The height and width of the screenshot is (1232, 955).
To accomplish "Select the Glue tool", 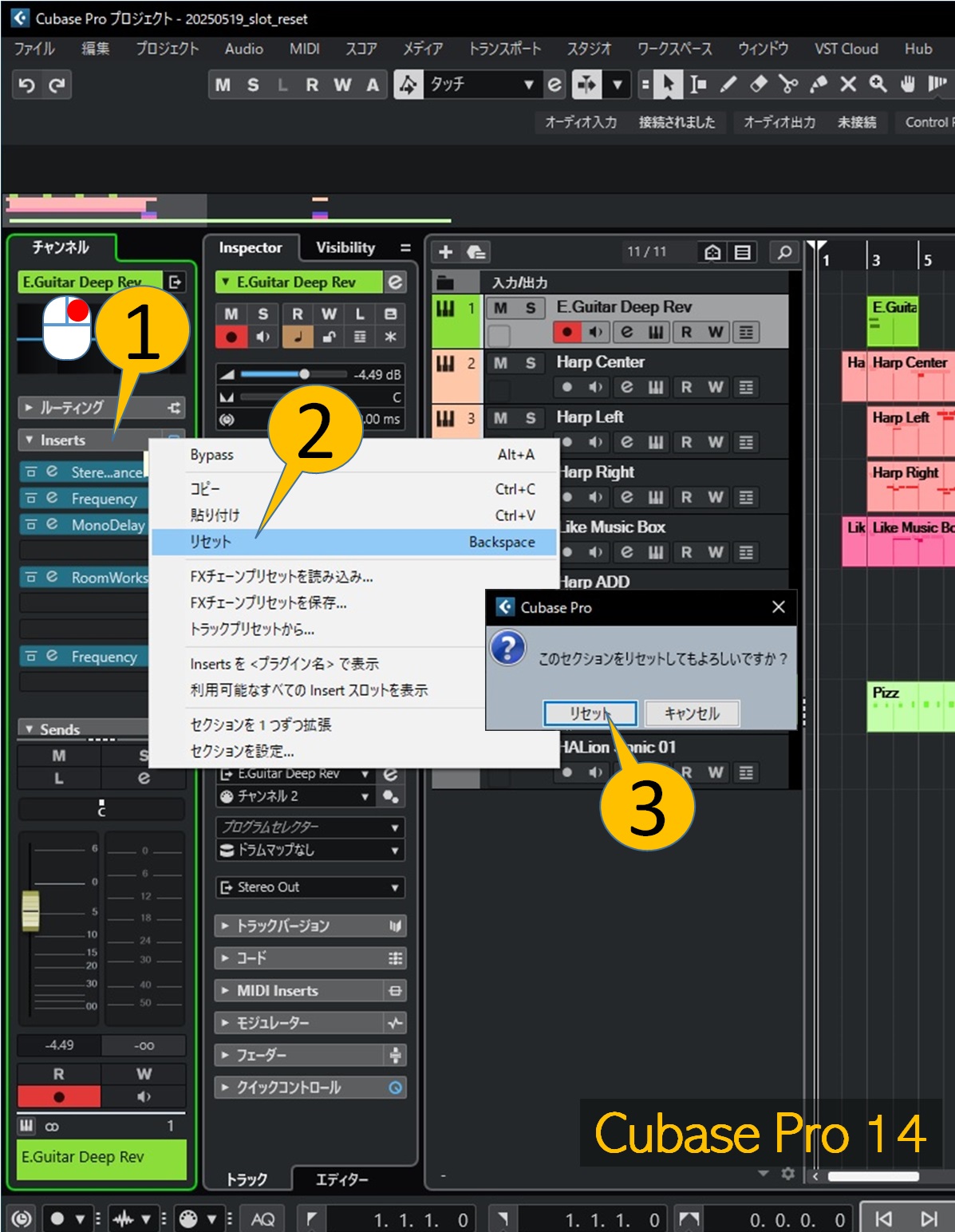I will pos(819,84).
